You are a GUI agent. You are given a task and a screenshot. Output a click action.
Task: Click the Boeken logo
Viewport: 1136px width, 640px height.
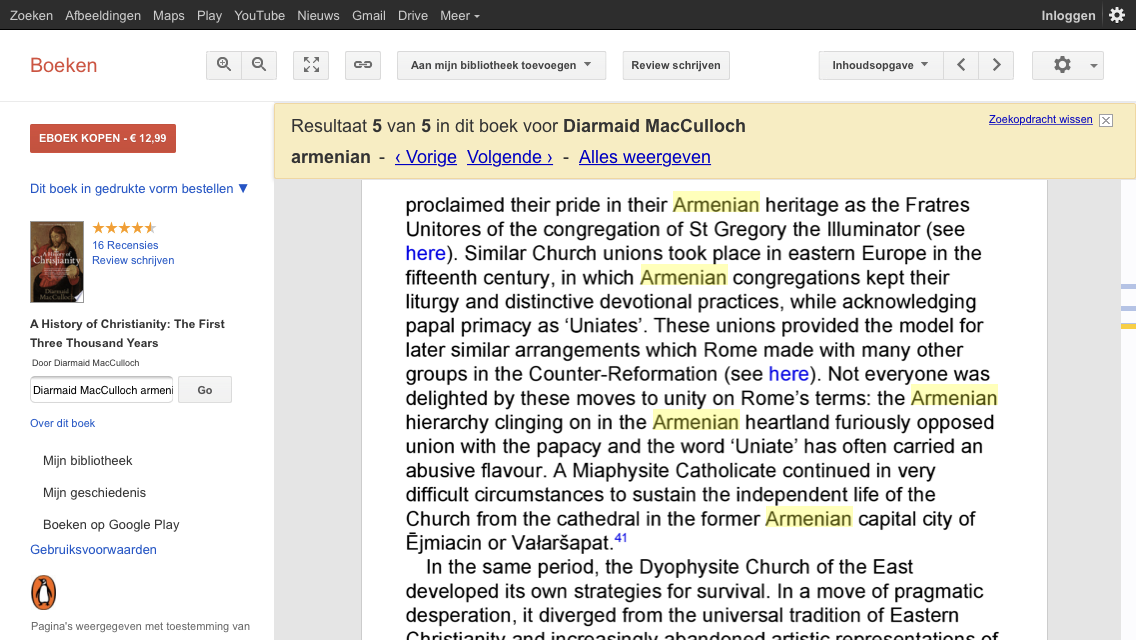(x=64, y=65)
